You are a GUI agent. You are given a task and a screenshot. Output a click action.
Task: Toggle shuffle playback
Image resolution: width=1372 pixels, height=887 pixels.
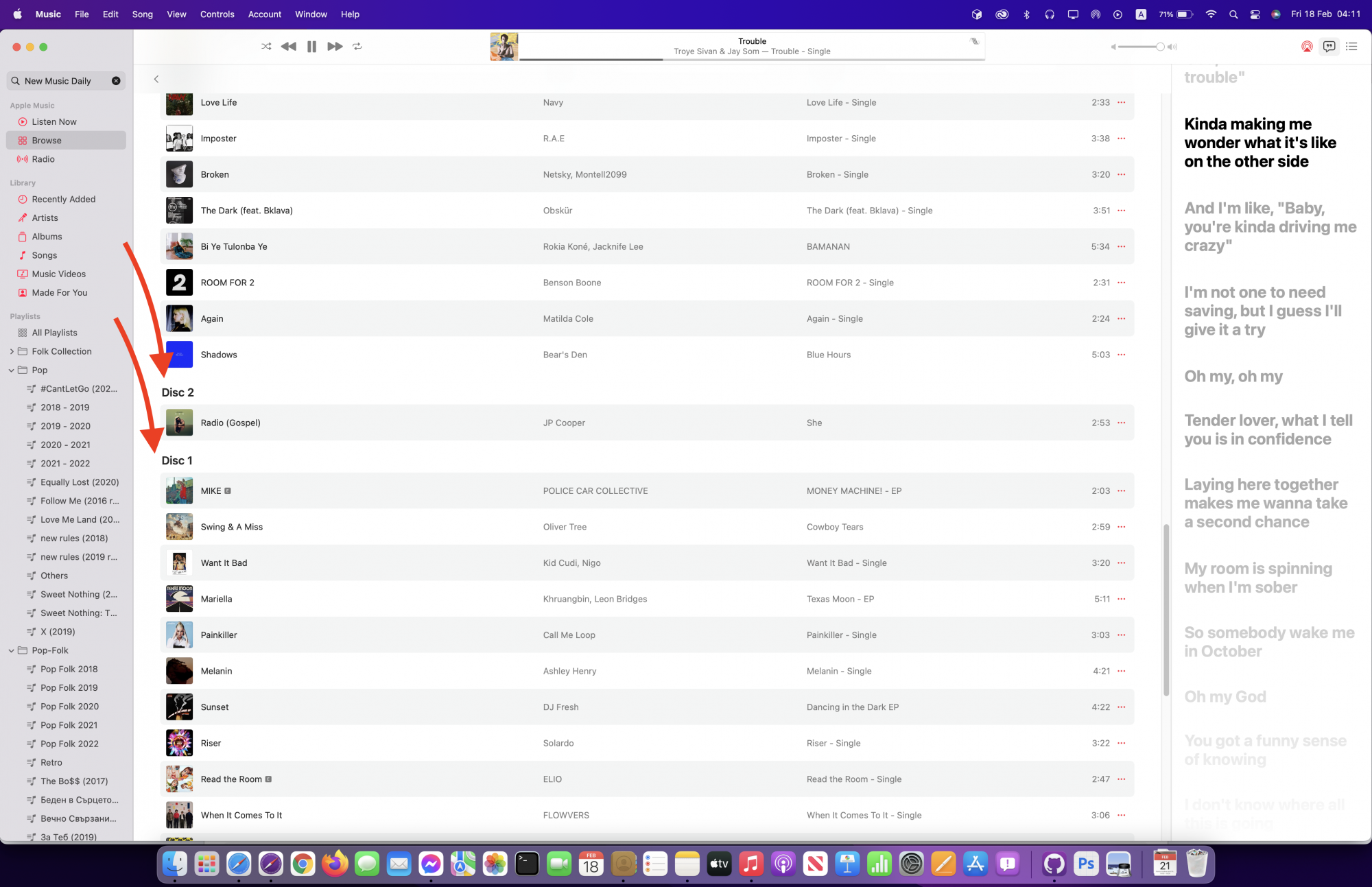[266, 47]
